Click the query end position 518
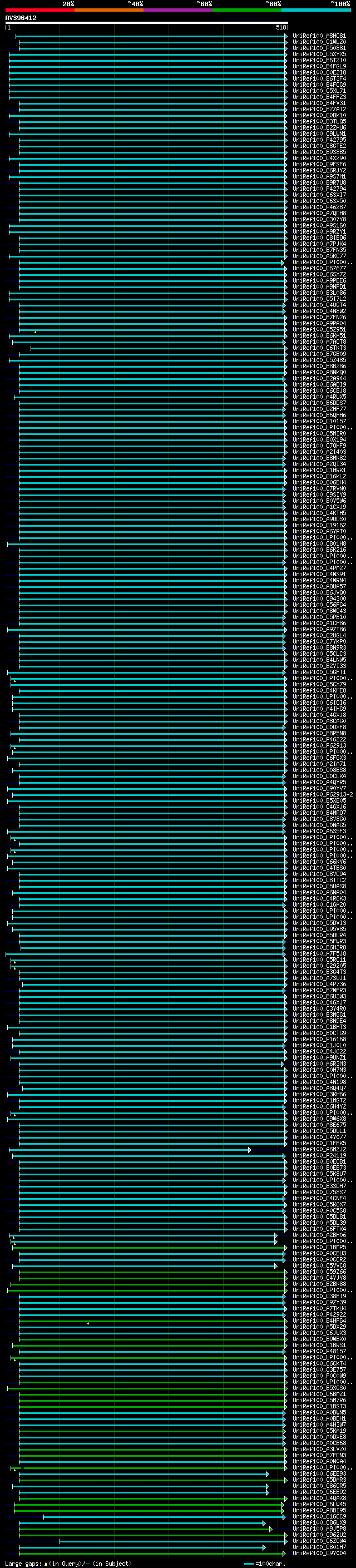Image resolution: width=356 pixels, height=1568 pixels. (280, 27)
